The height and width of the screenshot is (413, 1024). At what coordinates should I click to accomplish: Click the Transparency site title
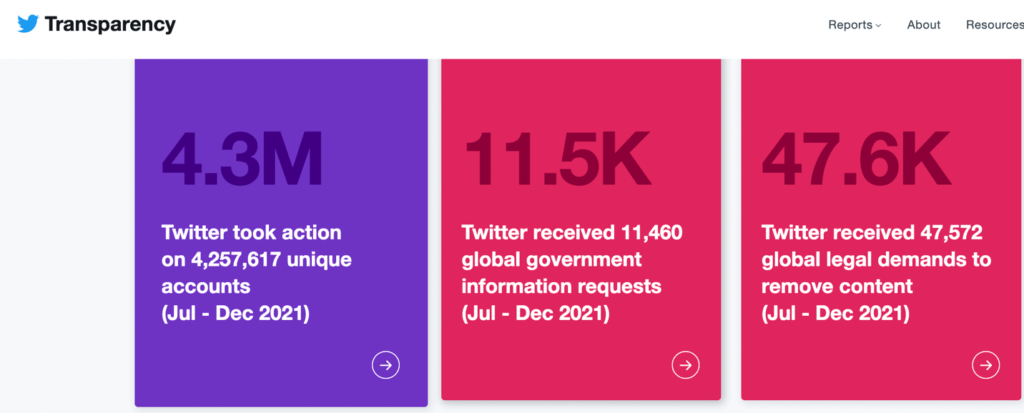[110, 25]
